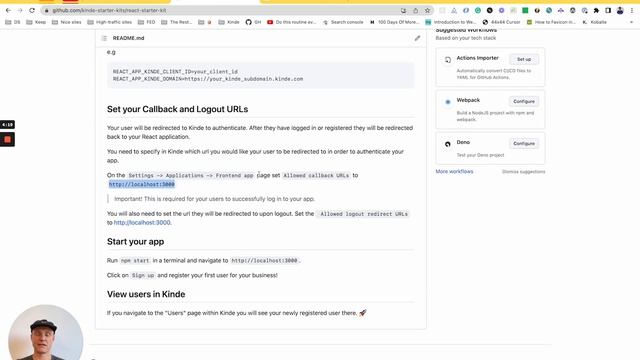Click the Actions Importer workflow icon
Viewport: 640px width, 360px height.
click(x=448, y=60)
